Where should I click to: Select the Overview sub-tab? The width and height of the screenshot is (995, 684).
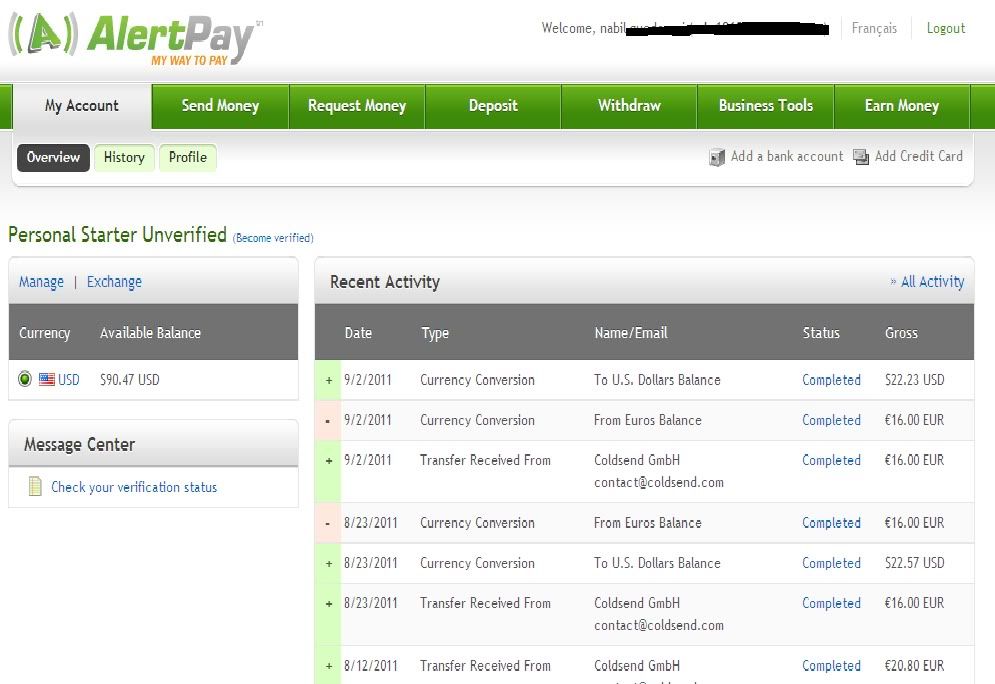tap(53, 157)
